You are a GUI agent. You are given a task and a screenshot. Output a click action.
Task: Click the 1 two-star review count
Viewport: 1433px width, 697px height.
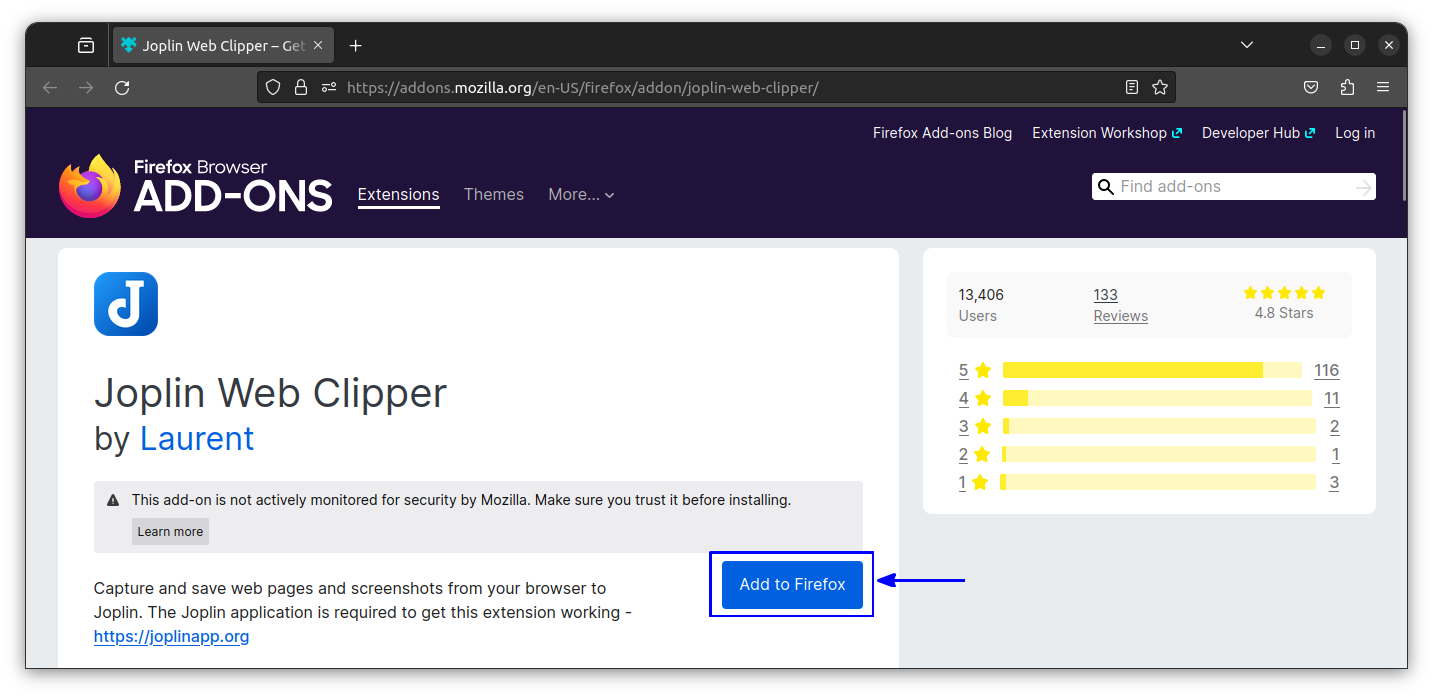point(1335,454)
